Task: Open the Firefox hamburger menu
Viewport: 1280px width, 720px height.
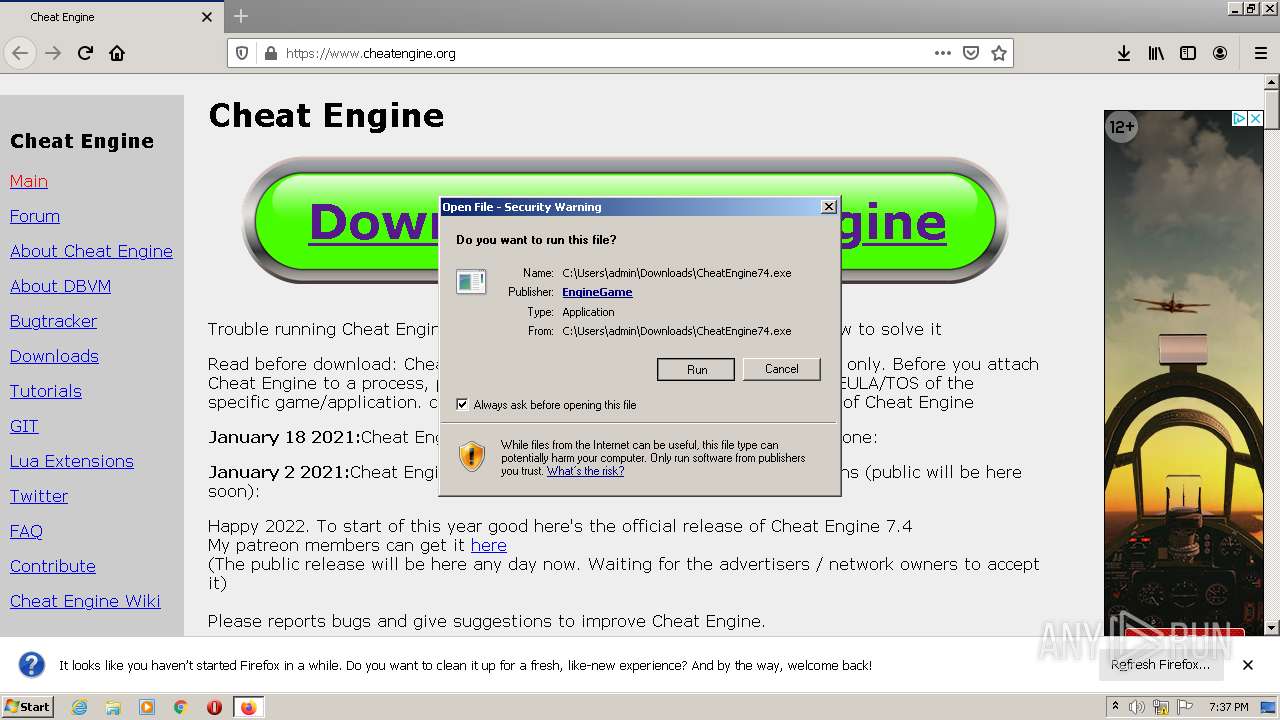Action: pos(1260,53)
